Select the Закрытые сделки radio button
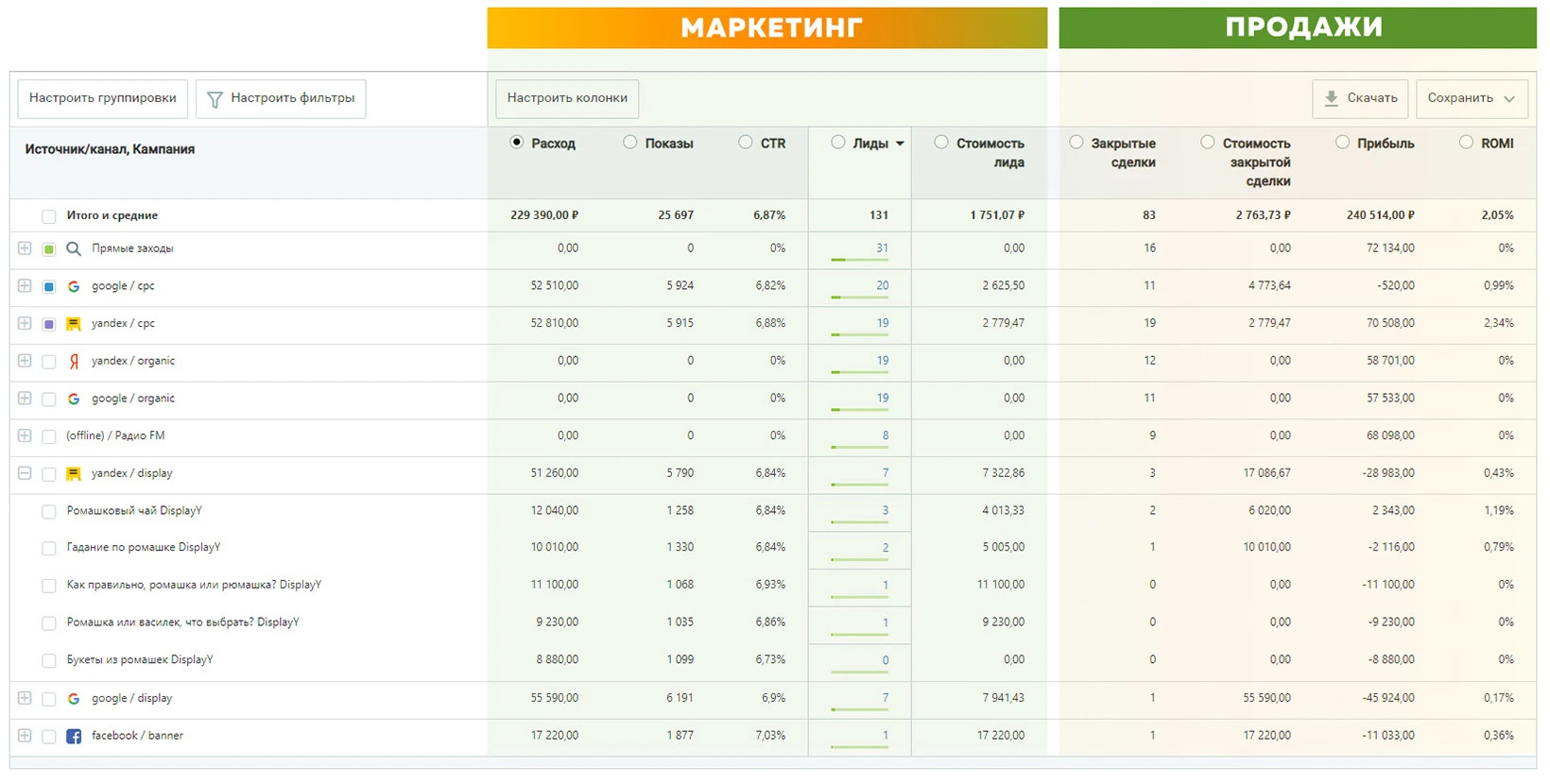Screen dimensions: 1550x784 [x=1076, y=143]
